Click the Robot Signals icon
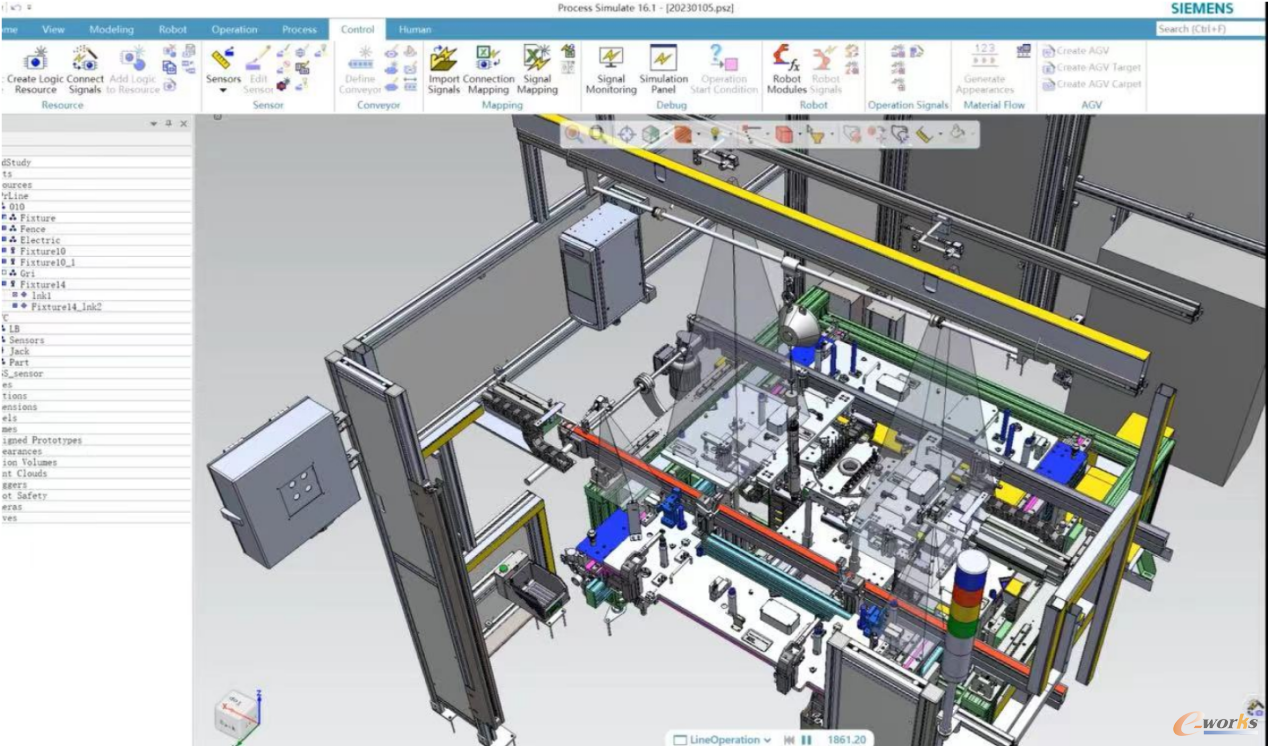The image size is (1268, 746). tap(826, 58)
